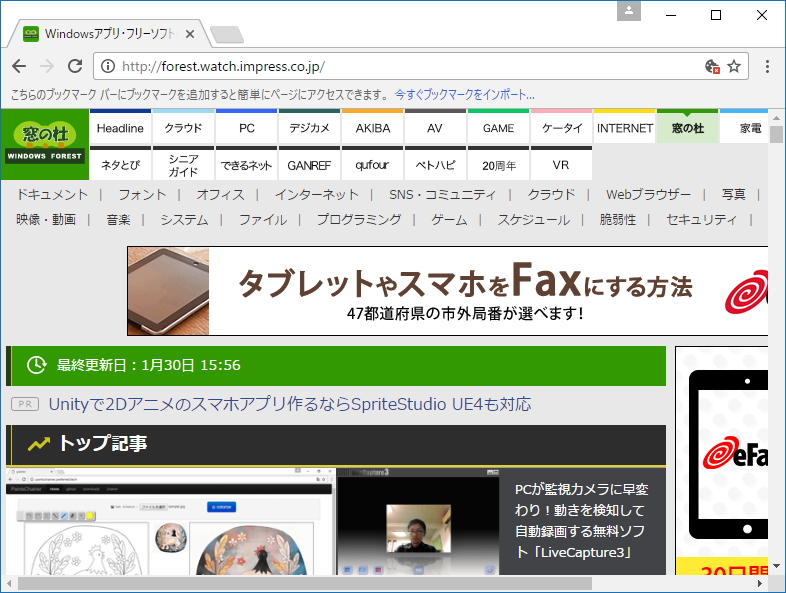The image size is (786, 593).
Task: Close the Windowsアプリ・フリーソフト tab
Action: (x=189, y=34)
